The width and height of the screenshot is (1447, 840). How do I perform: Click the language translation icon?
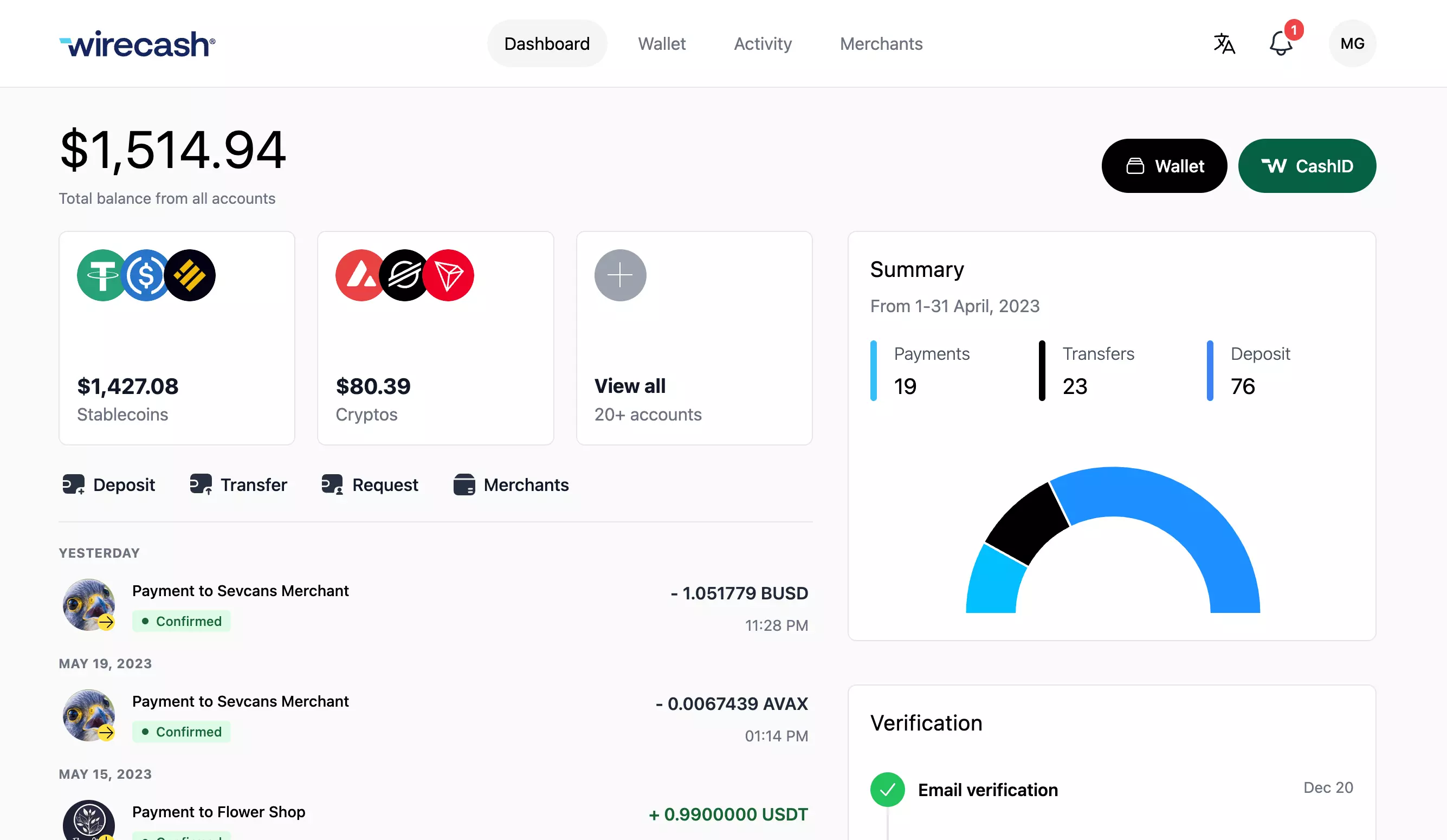pos(1224,43)
